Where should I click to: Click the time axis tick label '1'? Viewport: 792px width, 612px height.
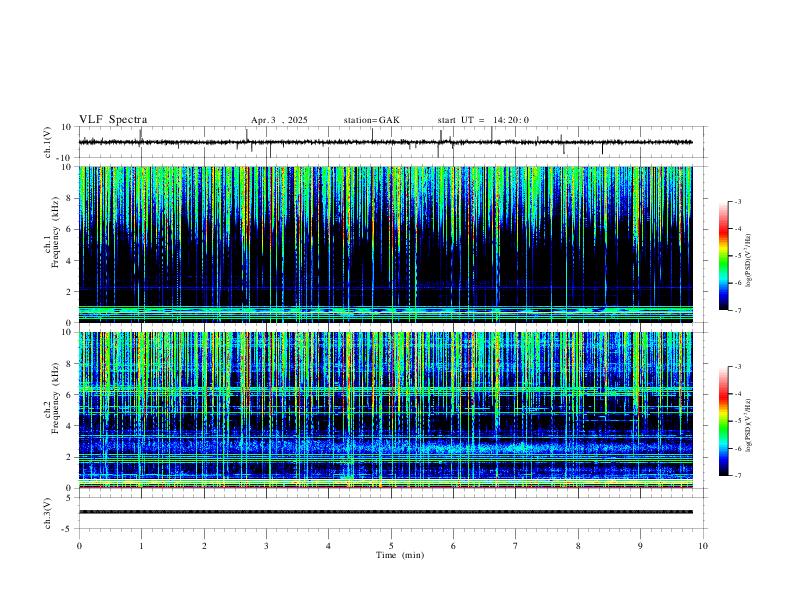[x=141, y=546]
